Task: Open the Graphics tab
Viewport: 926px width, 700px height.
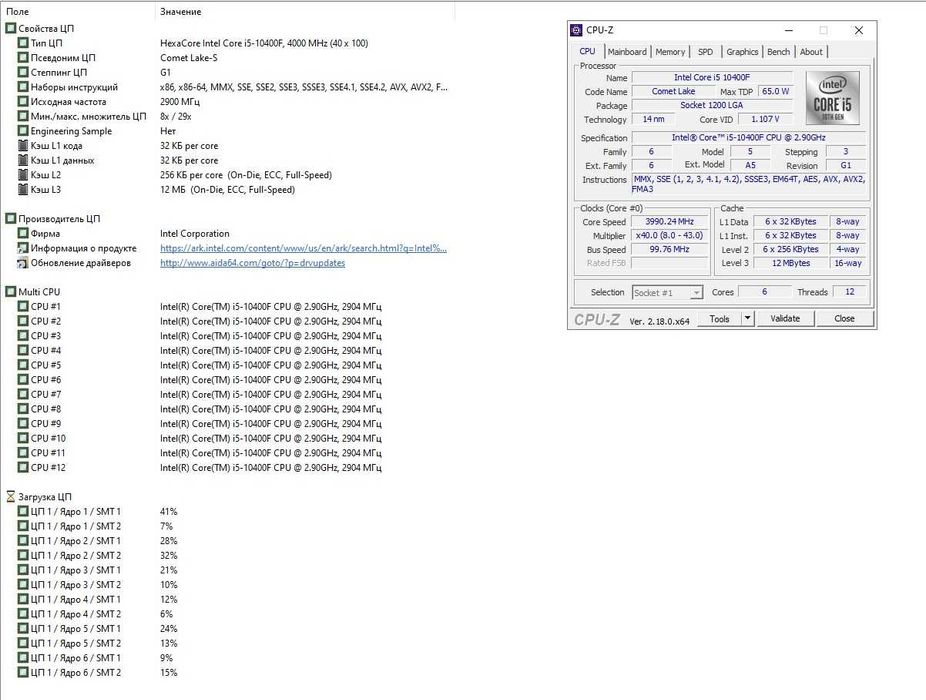Action: point(742,52)
